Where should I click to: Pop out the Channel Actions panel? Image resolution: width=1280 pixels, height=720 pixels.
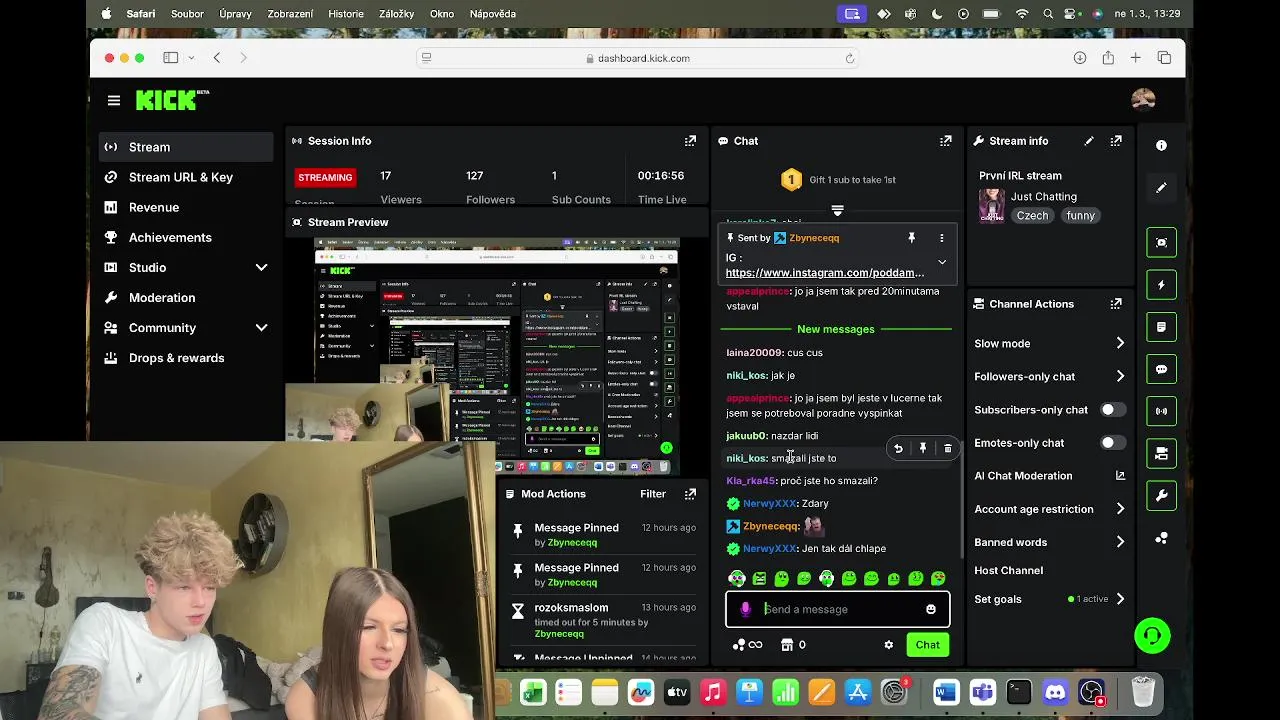[x=1116, y=304]
